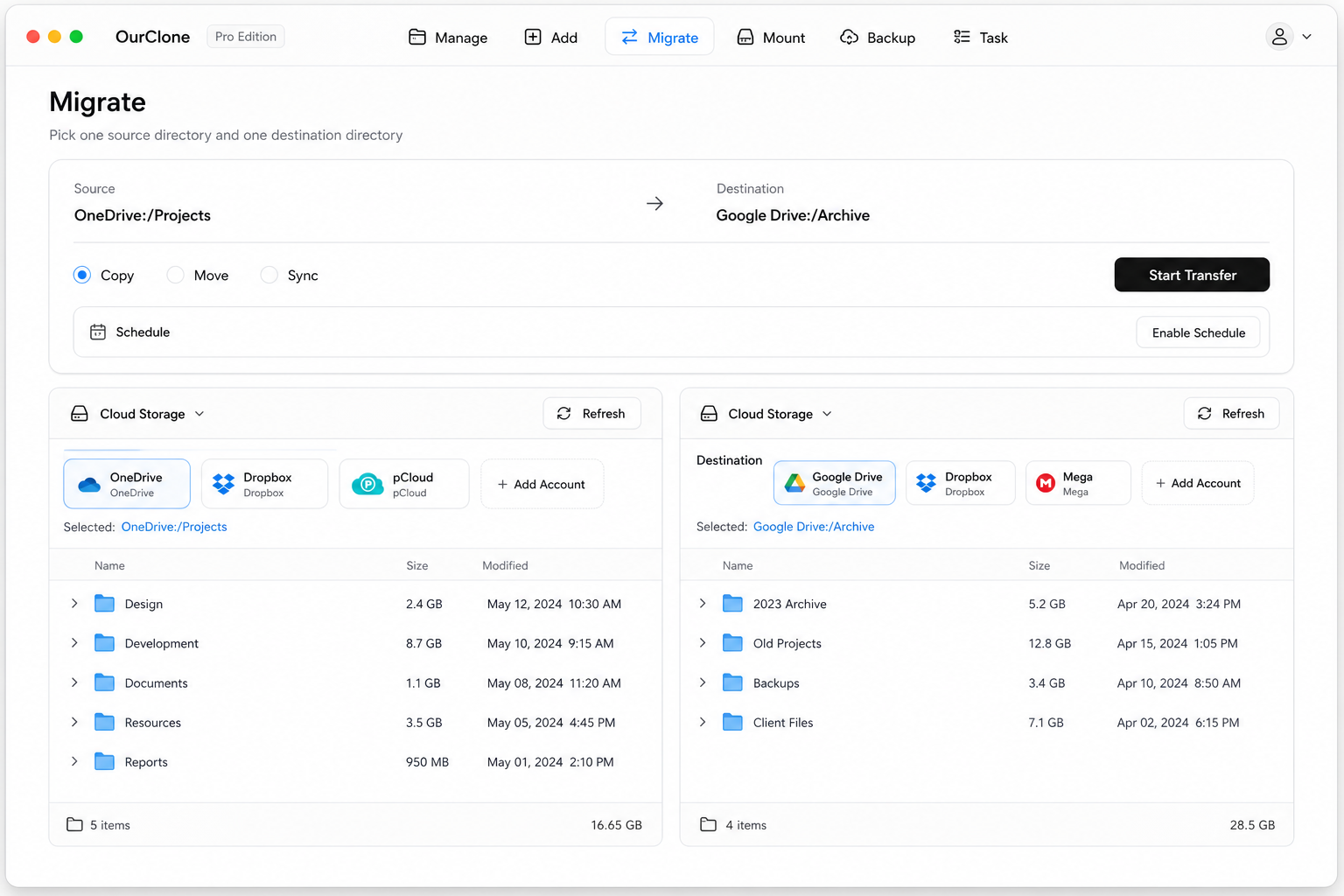Refresh the source file list
Image resolution: width=1344 pixels, height=896 pixels.
click(592, 413)
